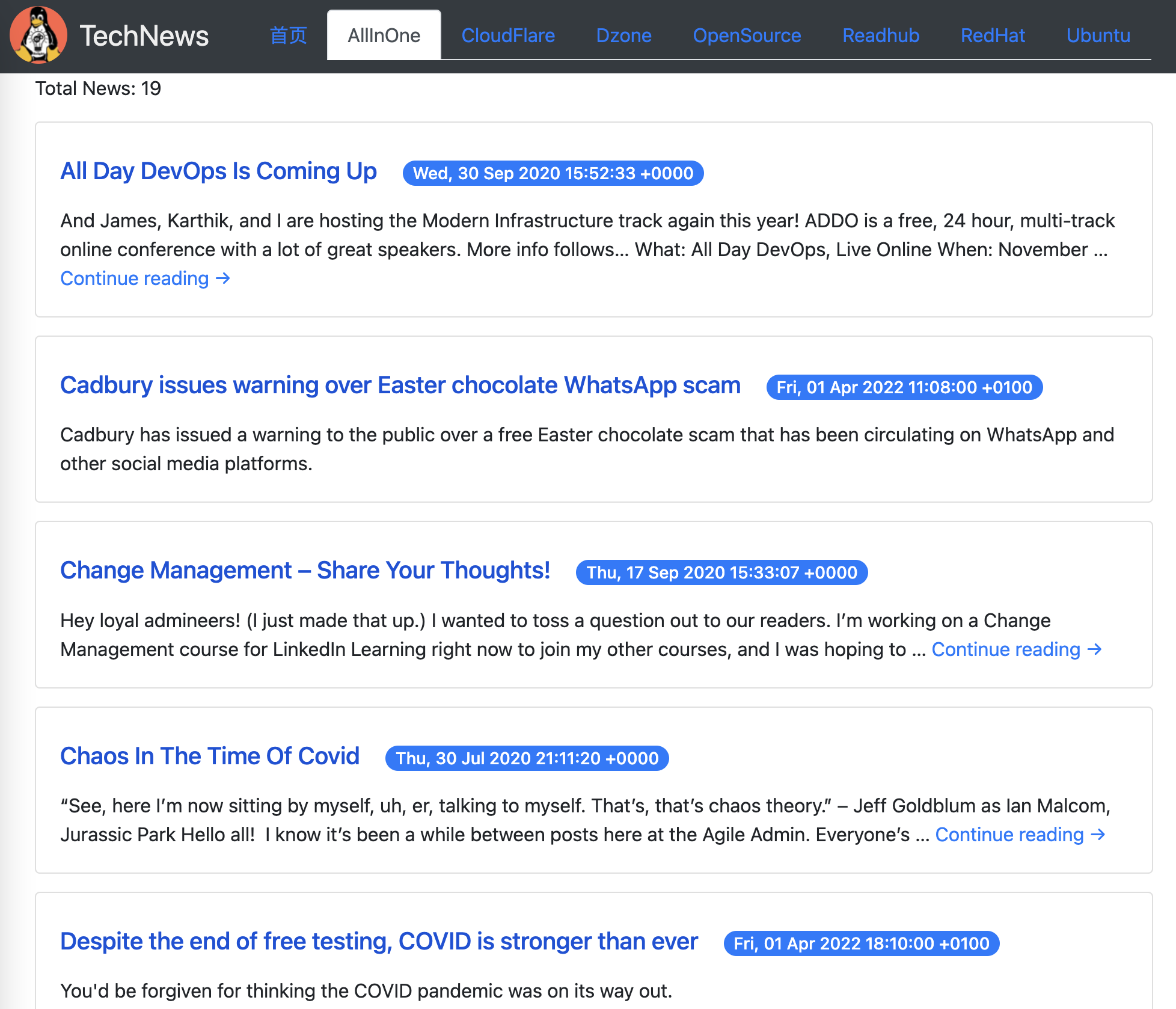Switch to the OpenSource tab
1176x1009 pixels.
(x=747, y=35)
